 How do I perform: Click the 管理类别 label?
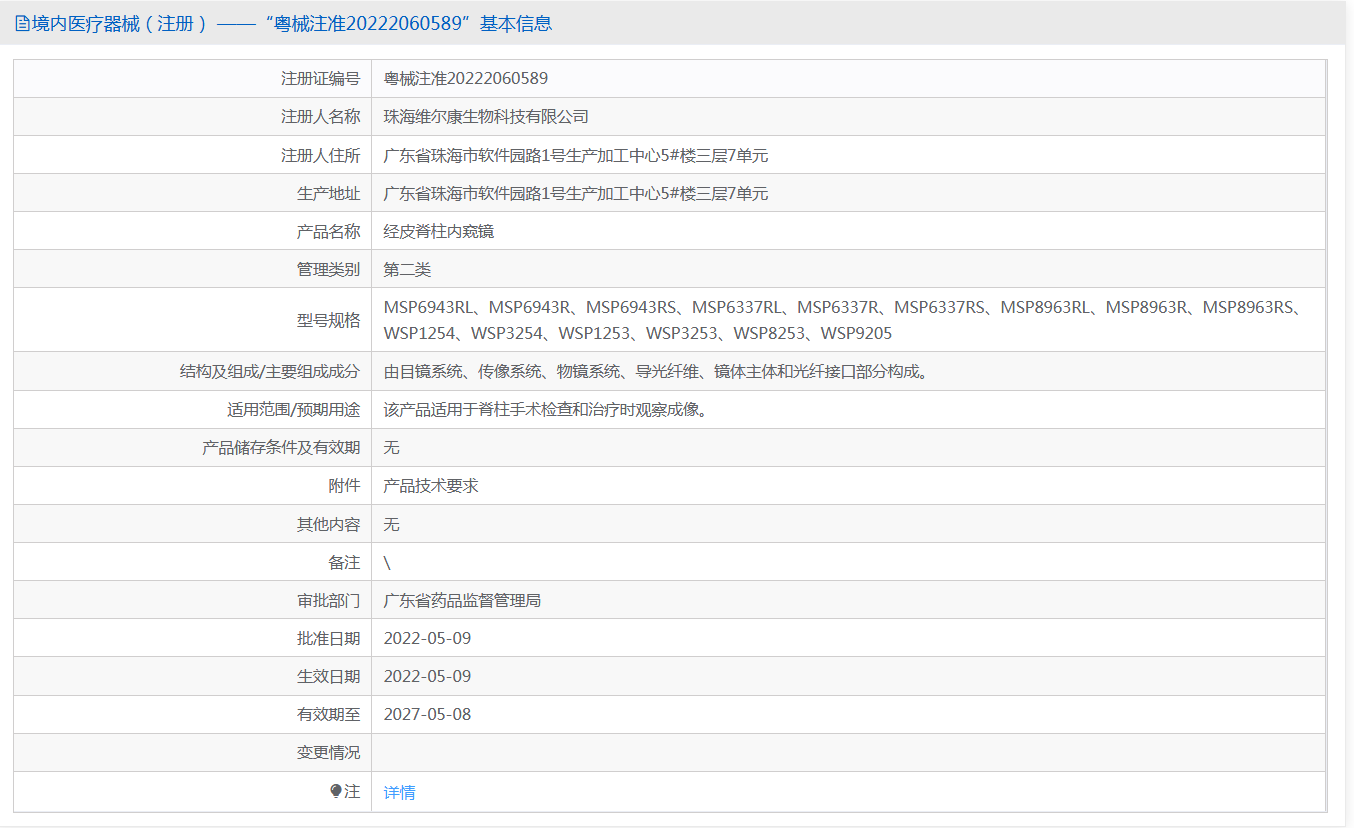[329, 269]
